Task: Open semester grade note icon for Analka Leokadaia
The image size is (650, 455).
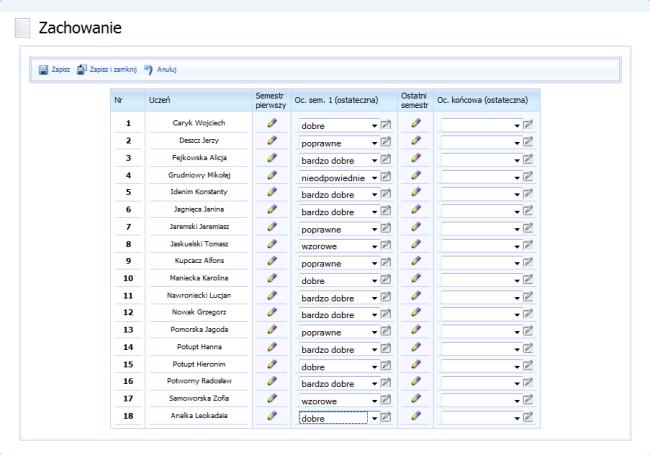Action: click(386, 417)
